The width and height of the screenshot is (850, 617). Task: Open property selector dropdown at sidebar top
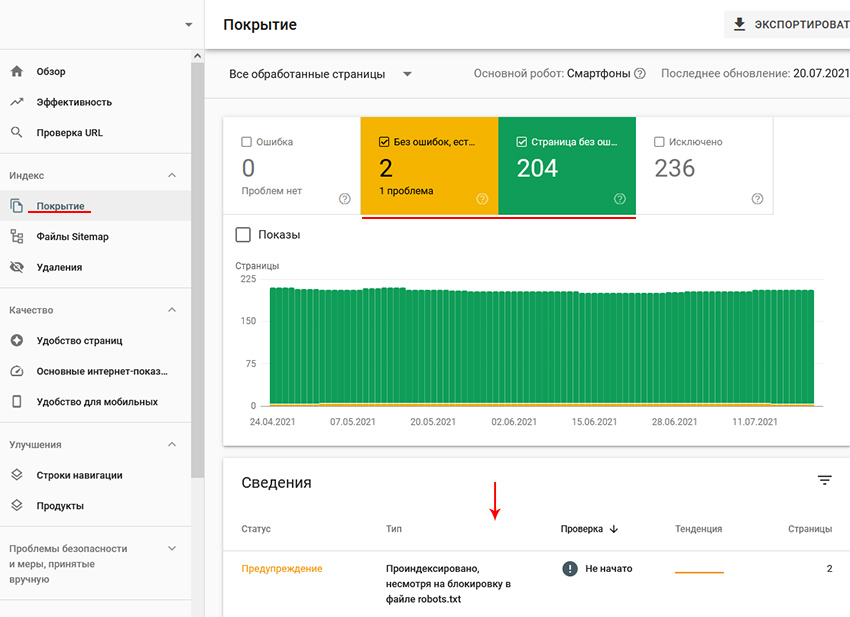pyautogui.click(x=188, y=25)
